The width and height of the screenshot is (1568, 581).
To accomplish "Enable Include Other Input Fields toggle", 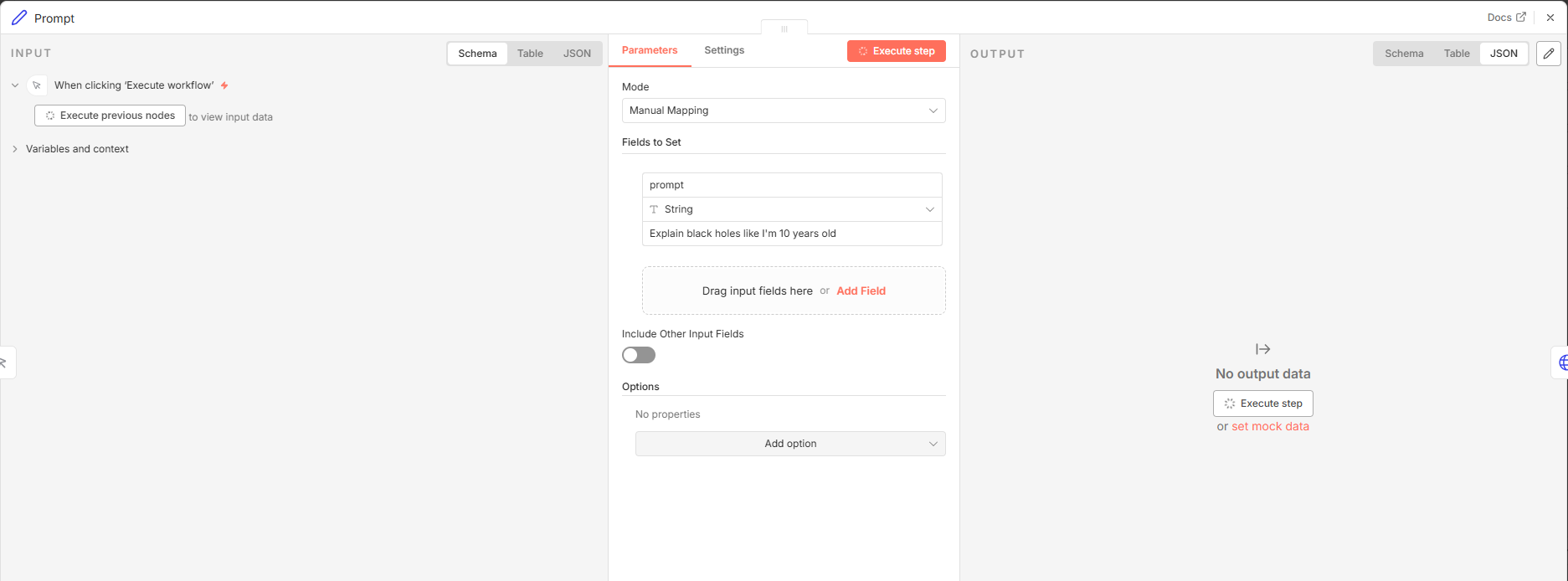I will point(639,355).
